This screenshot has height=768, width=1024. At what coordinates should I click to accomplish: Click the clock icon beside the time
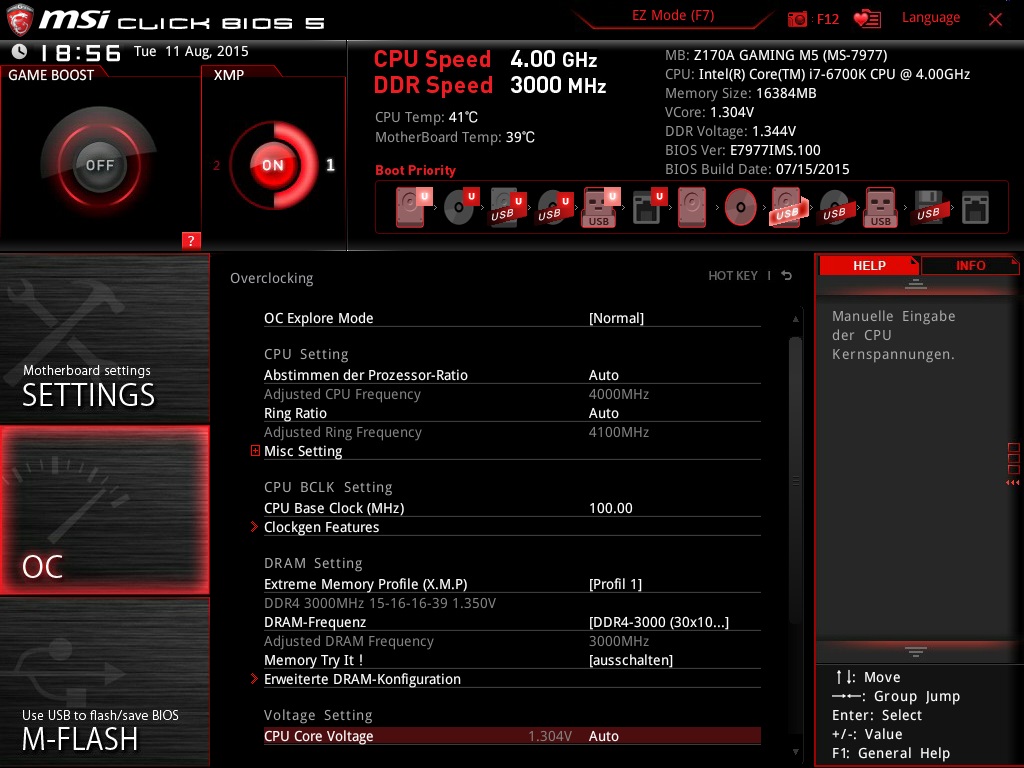click(x=20, y=52)
